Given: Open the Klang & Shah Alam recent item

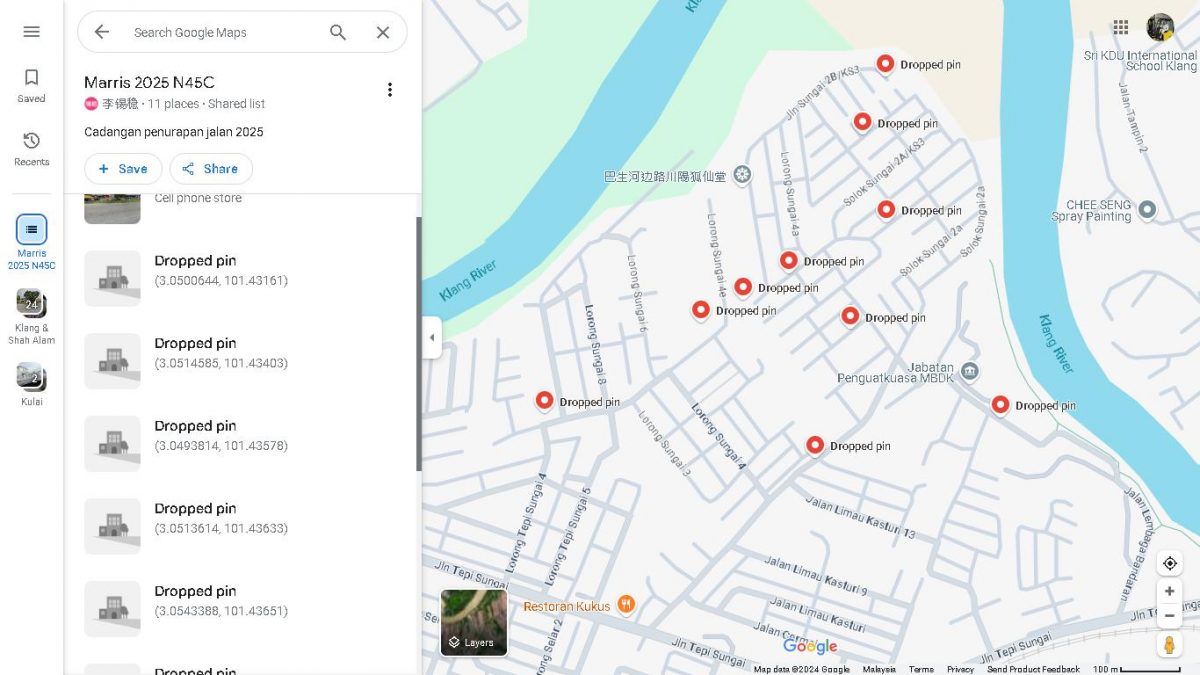Looking at the screenshot, I should [x=31, y=317].
